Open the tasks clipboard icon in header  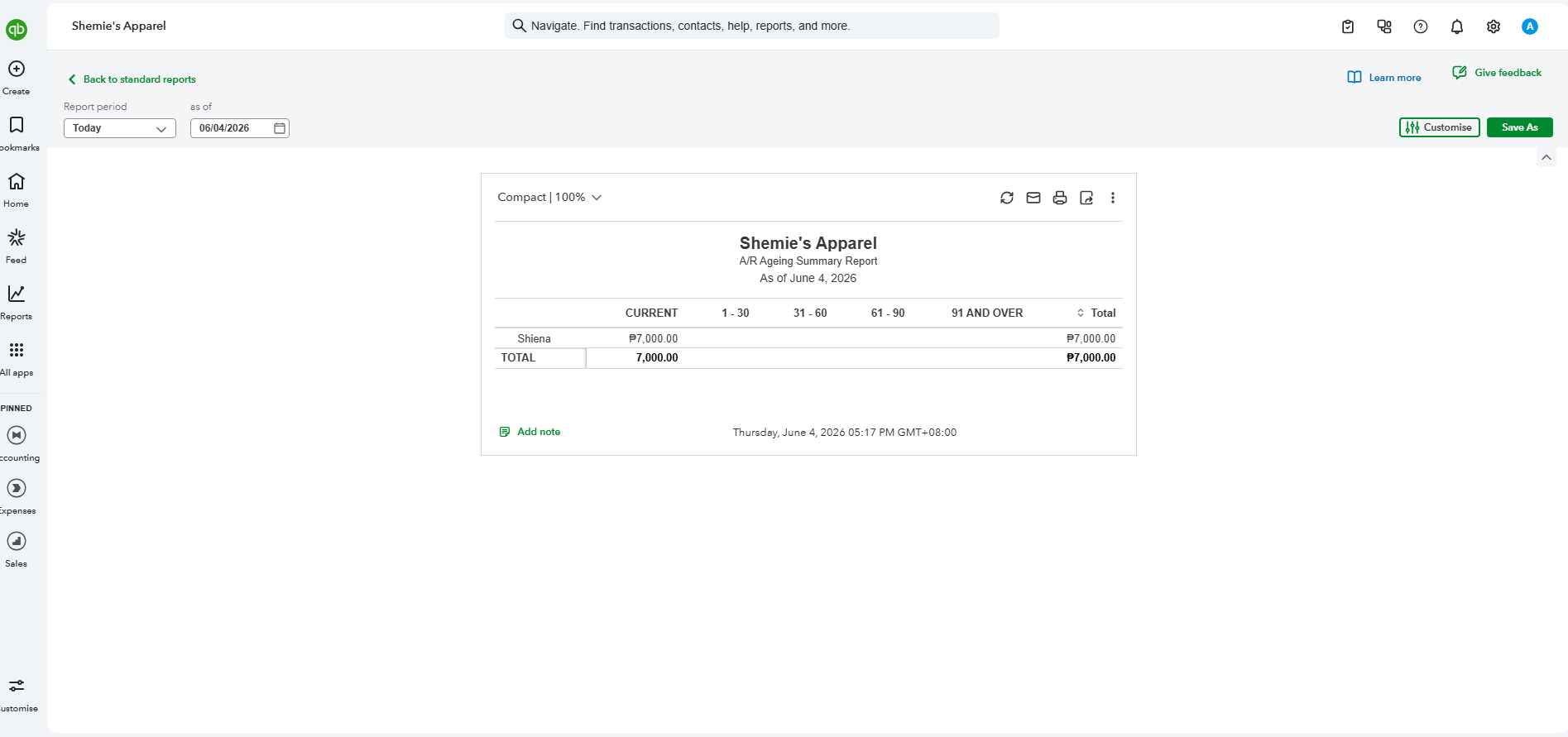[x=1348, y=26]
